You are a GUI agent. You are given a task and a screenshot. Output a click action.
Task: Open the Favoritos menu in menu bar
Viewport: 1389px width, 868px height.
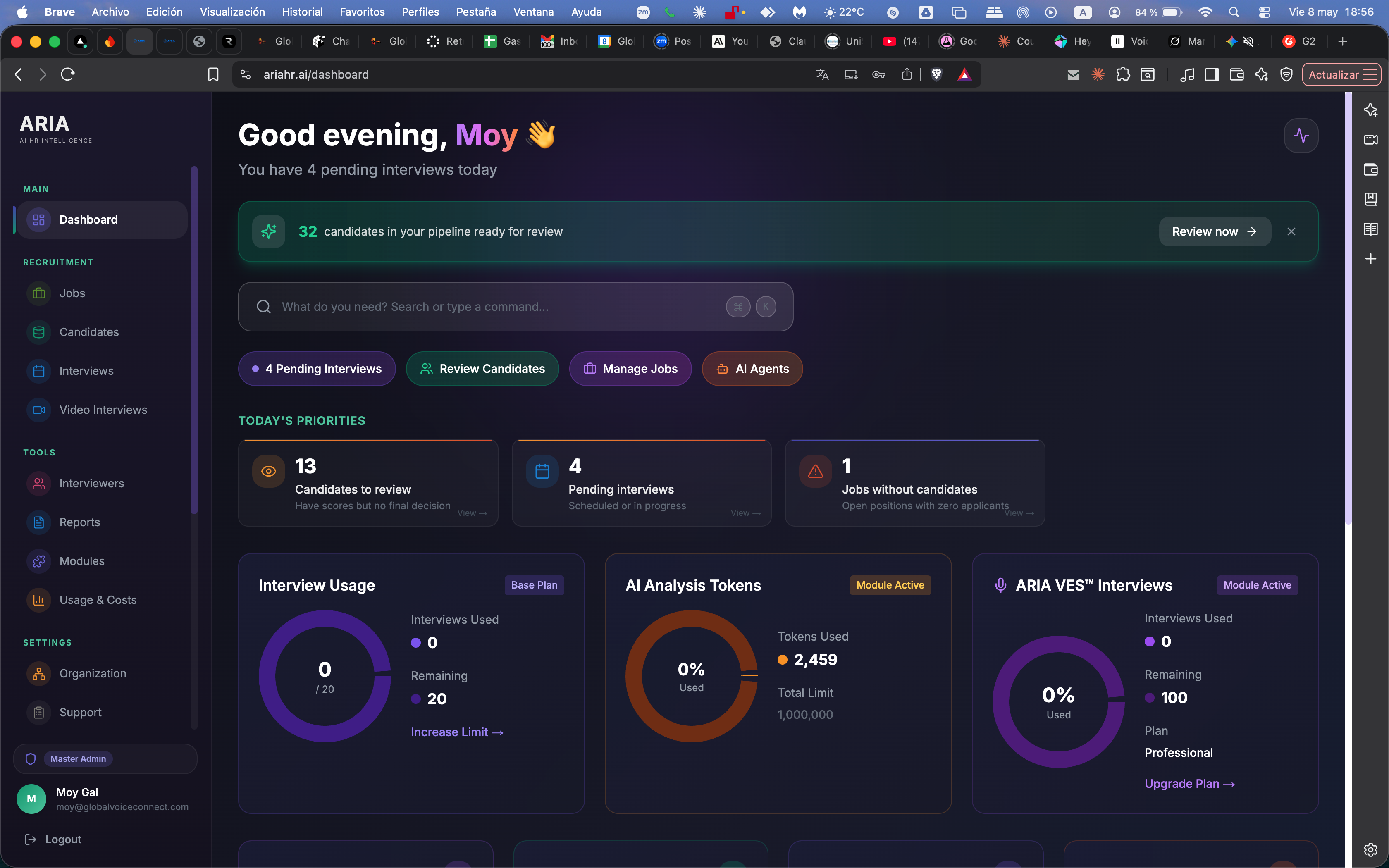(362, 12)
